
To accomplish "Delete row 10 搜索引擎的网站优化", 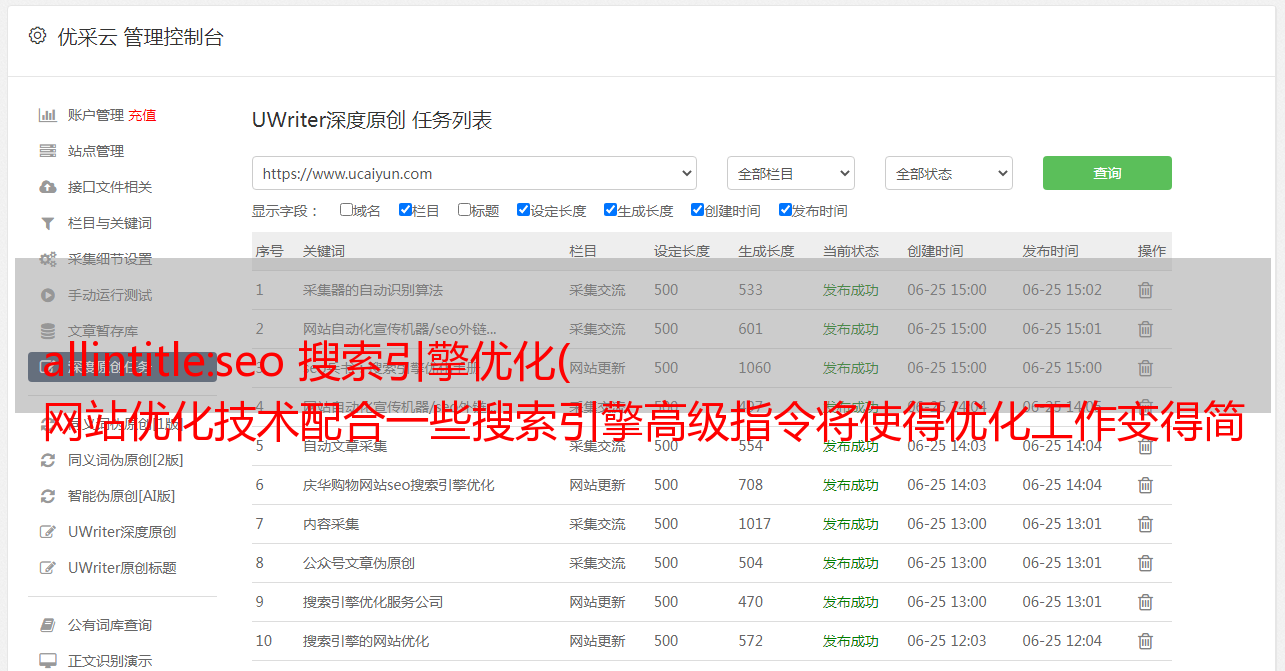I will [1145, 641].
